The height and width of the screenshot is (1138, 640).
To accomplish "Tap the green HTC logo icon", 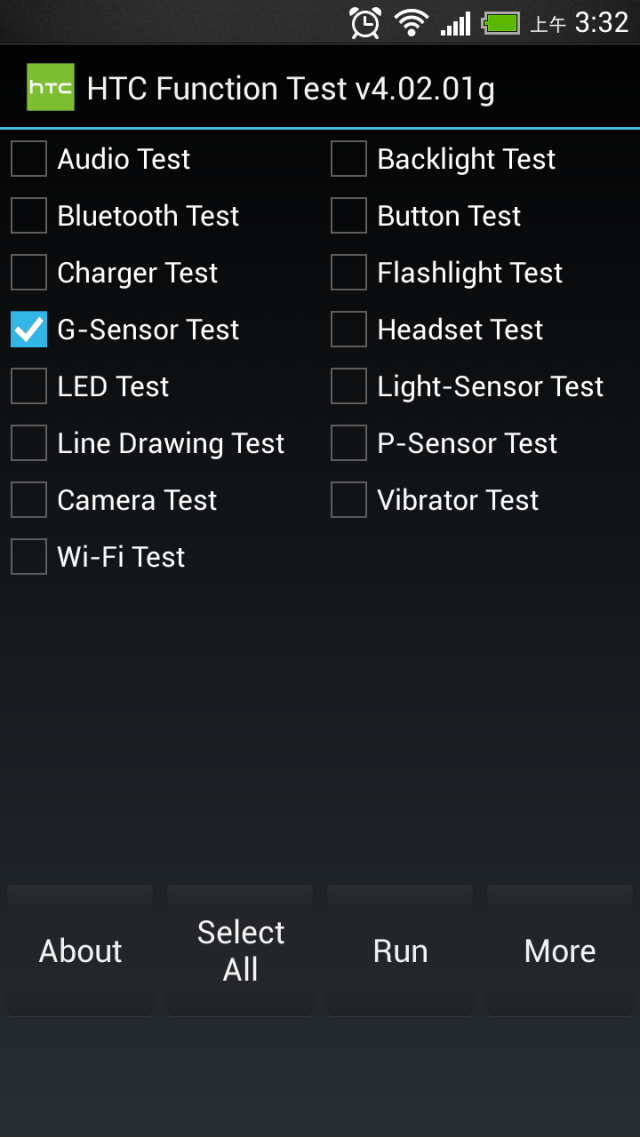I will tap(50, 87).
